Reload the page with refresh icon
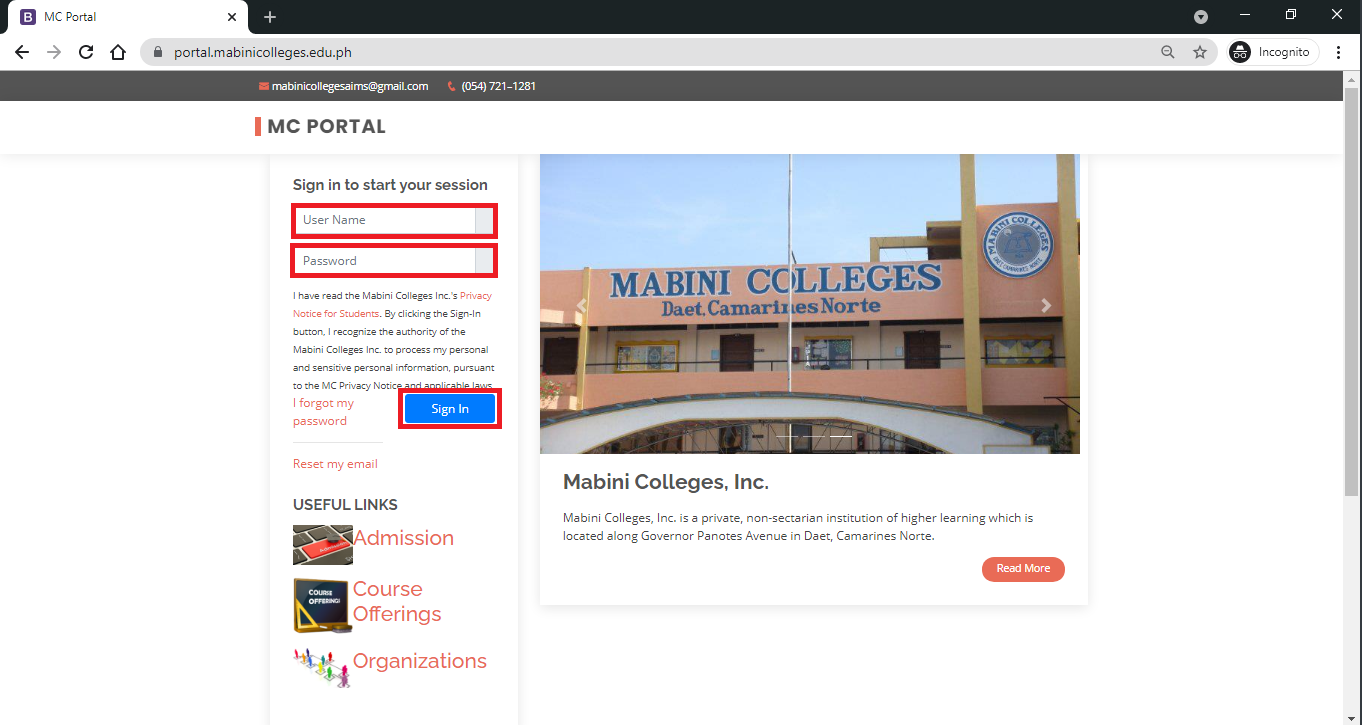Viewport: 1362px width, 725px height. [x=86, y=52]
